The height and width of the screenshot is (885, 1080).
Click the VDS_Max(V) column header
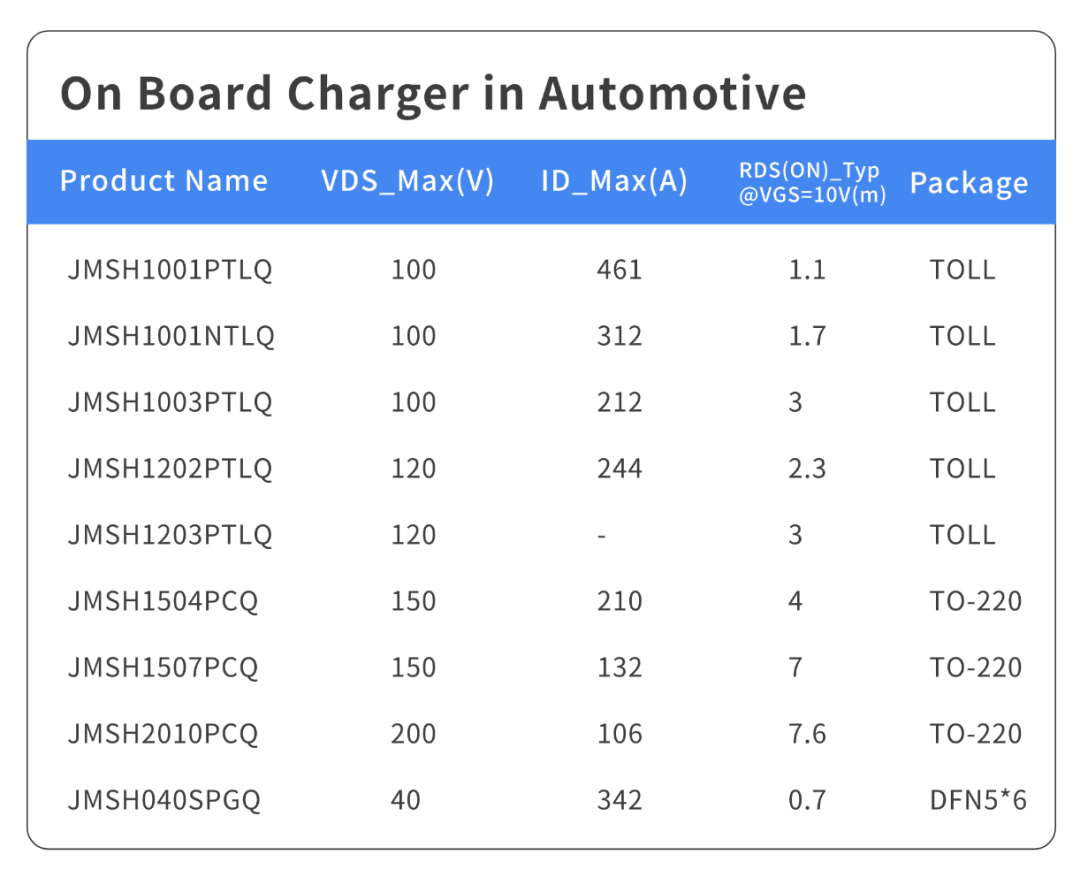(x=408, y=181)
